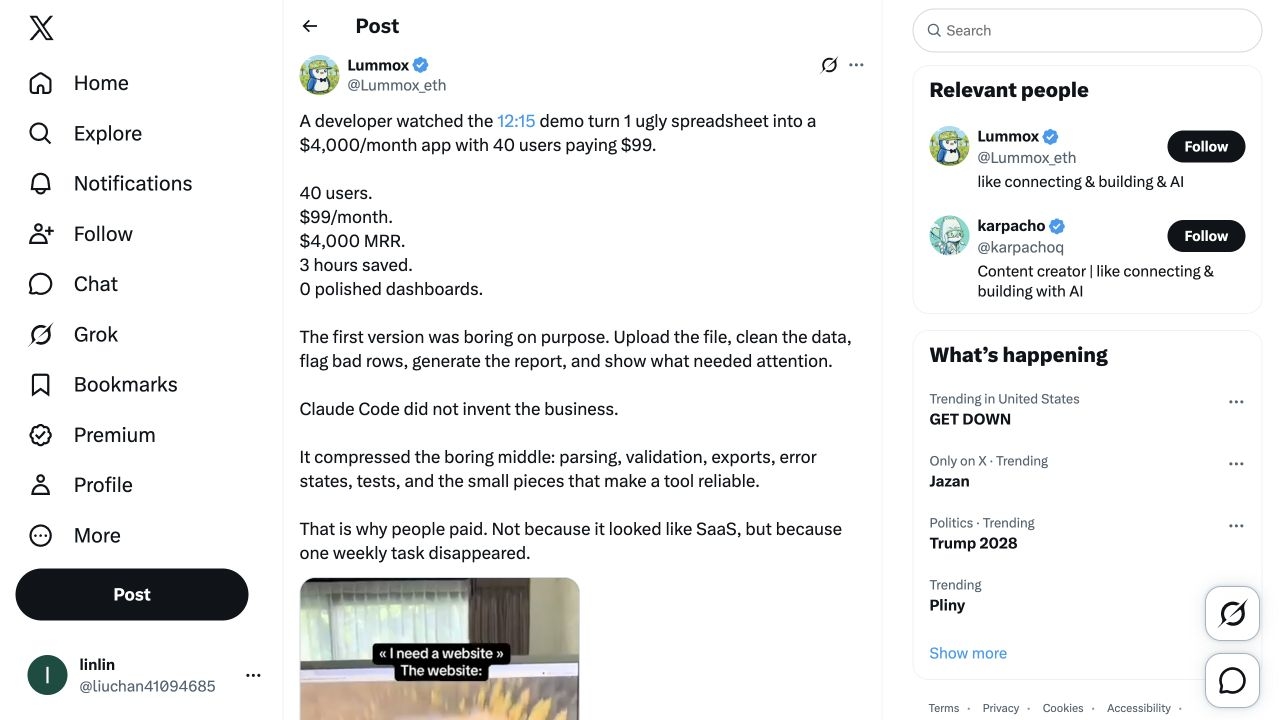Open Grok icon beside post options
Viewport: 1280px width, 720px height.
pyautogui.click(x=829, y=65)
